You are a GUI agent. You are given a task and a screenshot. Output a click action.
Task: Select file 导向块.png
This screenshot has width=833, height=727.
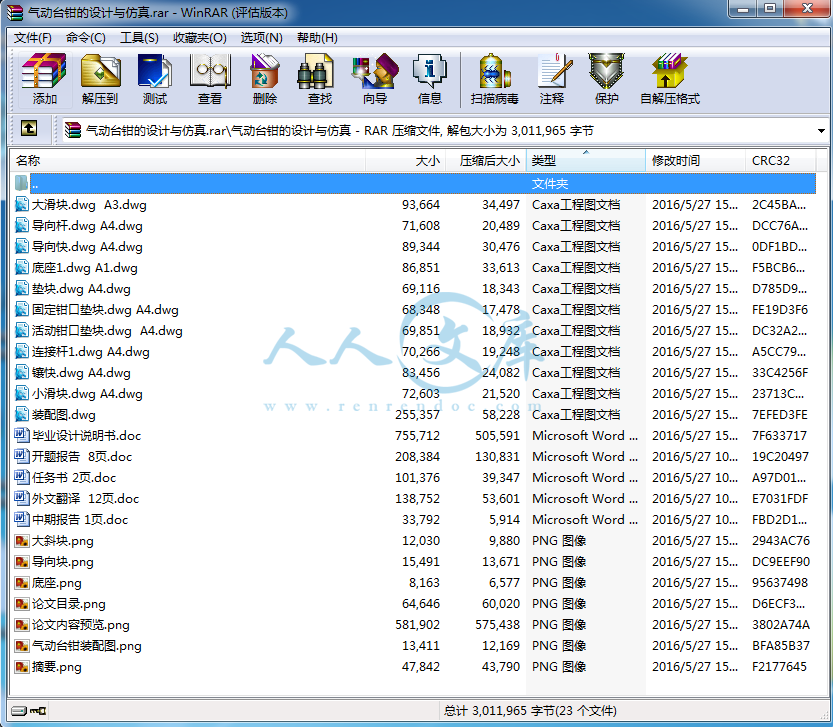tap(62, 562)
